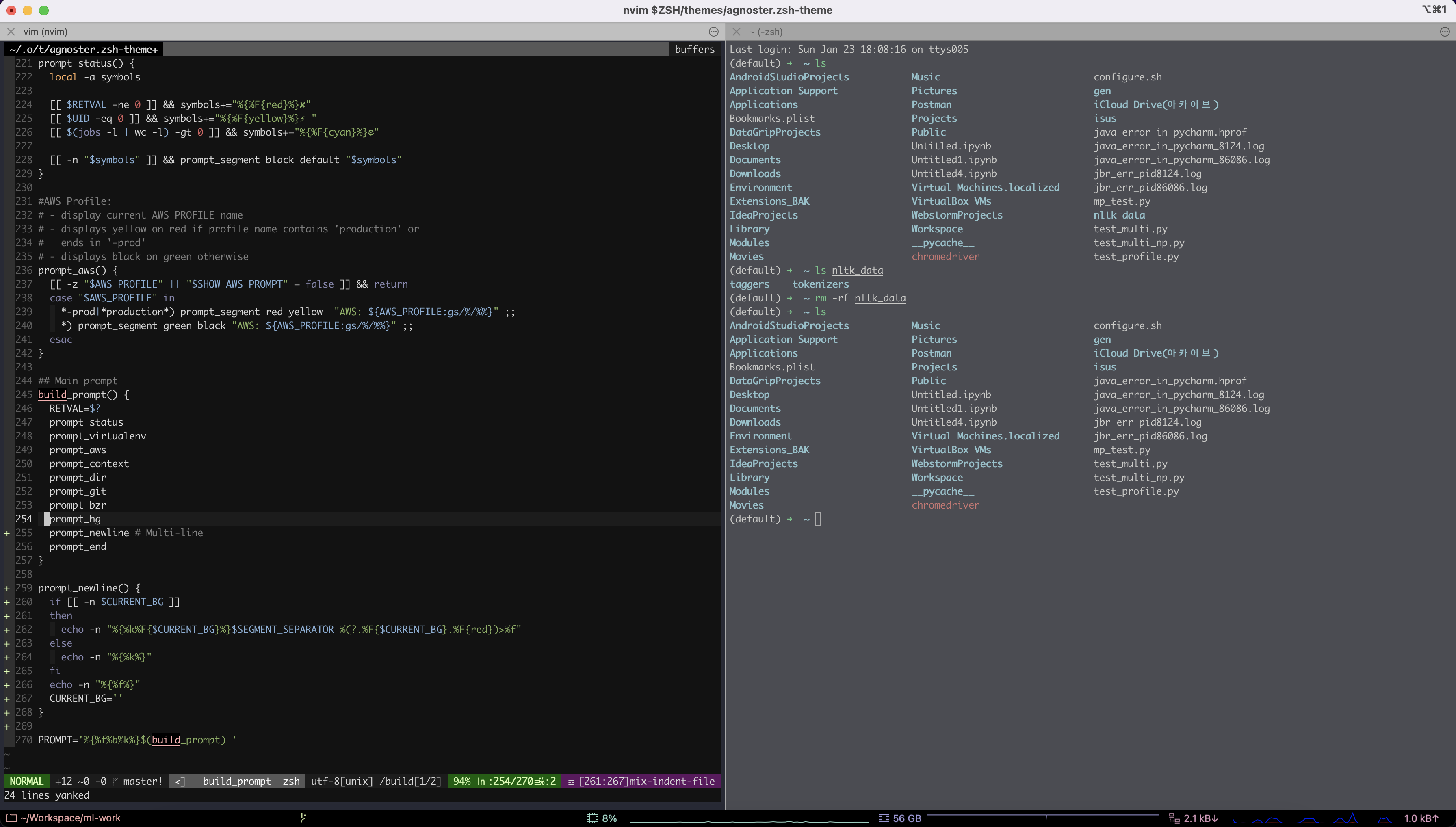This screenshot has height=827, width=1456.
Task: Click the NORMAL mode indicator
Action: (26, 781)
